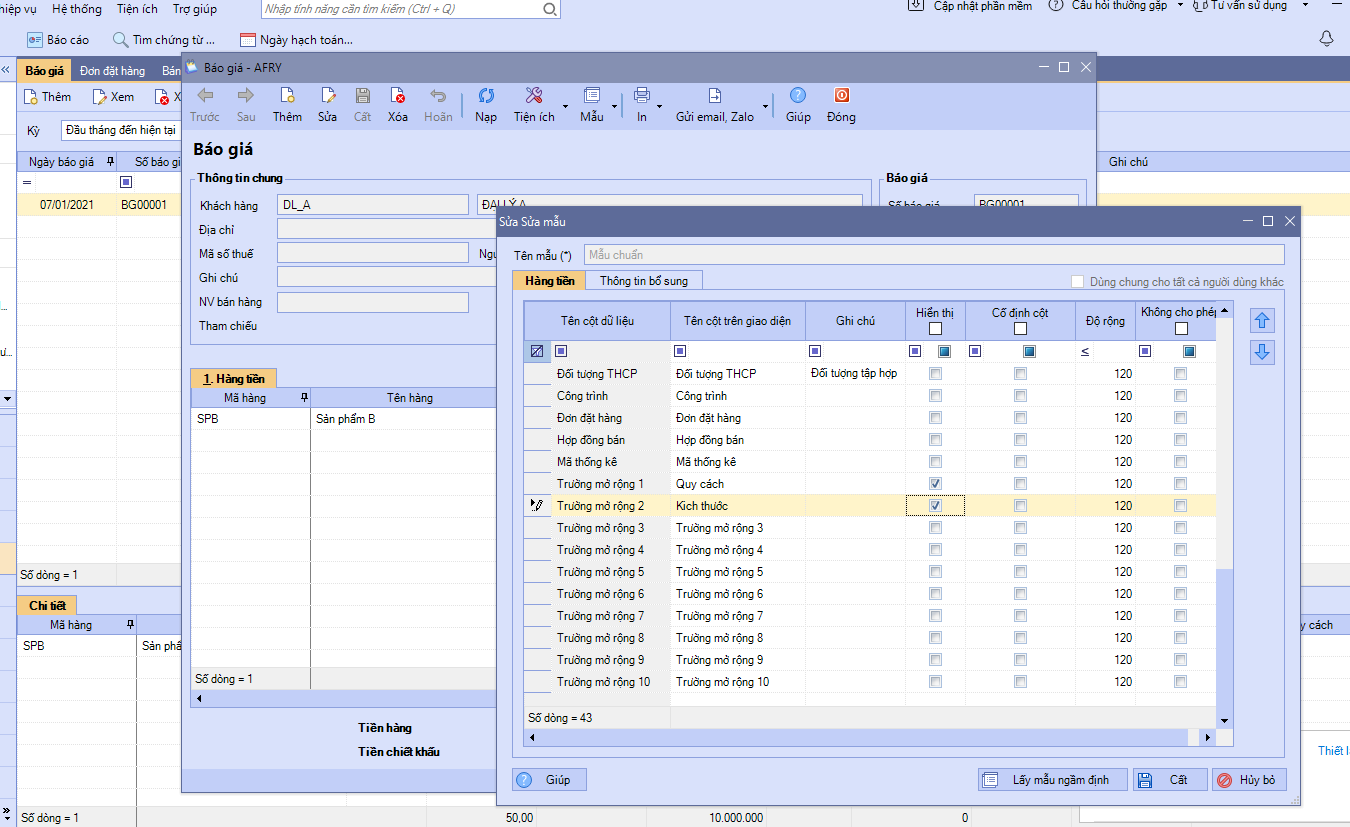Click the Xóa delete icon in toolbar
This screenshot has width=1350, height=827.
[398, 97]
